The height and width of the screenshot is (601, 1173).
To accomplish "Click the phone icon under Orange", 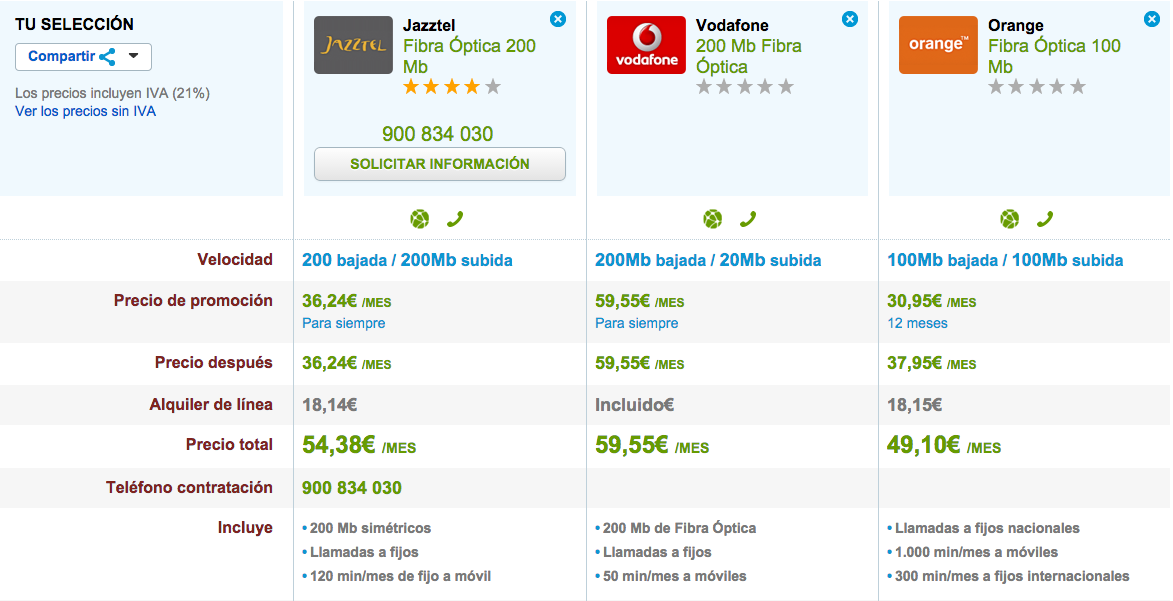I will click(1045, 219).
